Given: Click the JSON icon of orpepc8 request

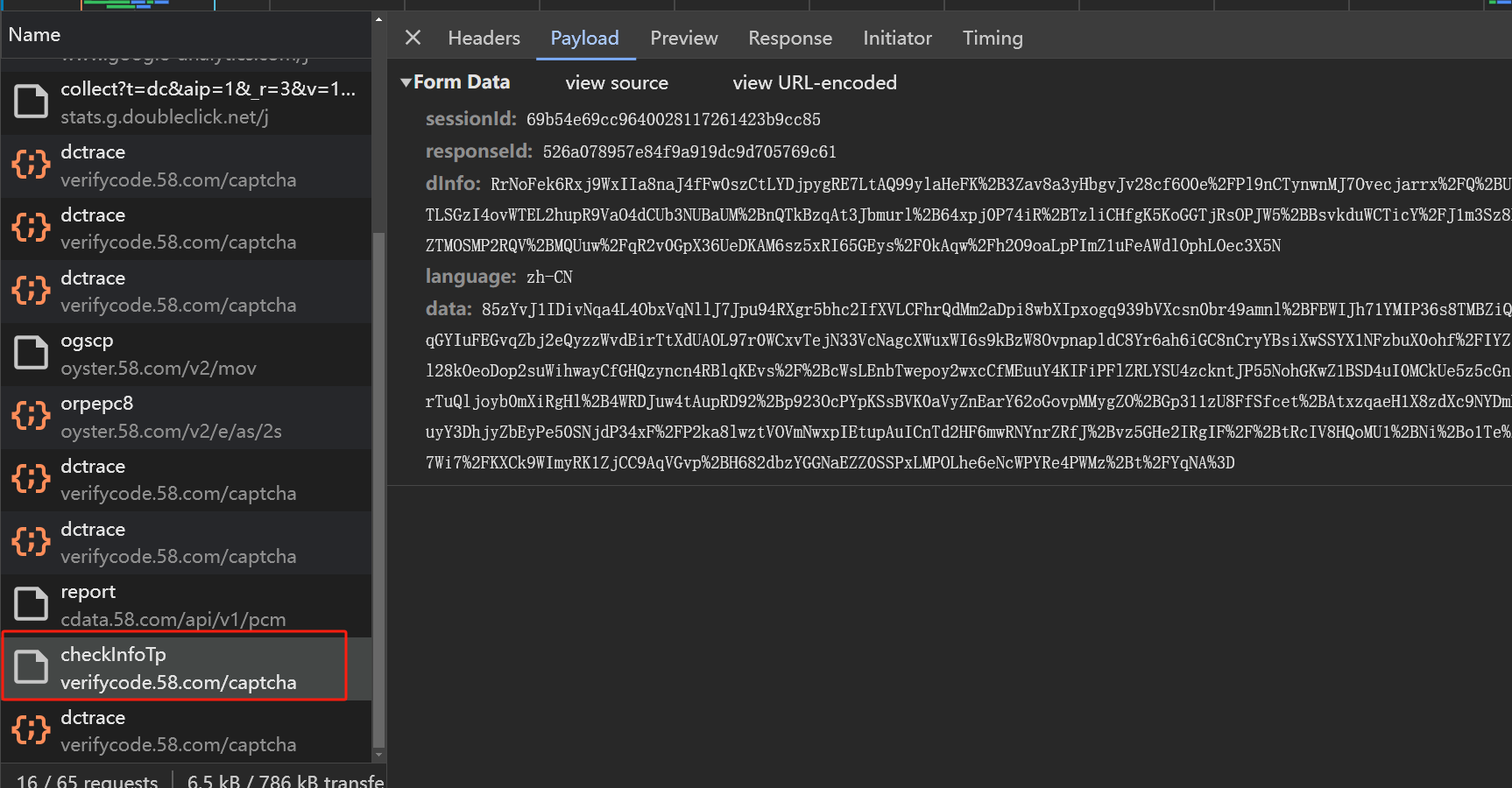Looking at the screenshot, I should click(31, 416).
